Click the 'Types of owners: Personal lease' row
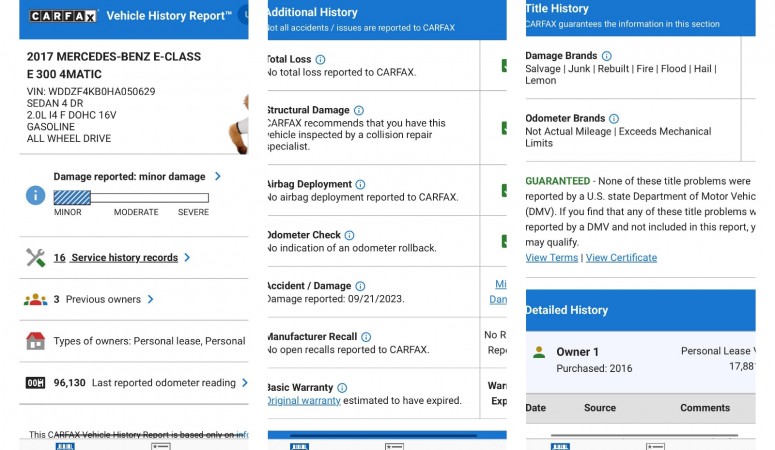The image size is (775, 450). tap(133, 341)
